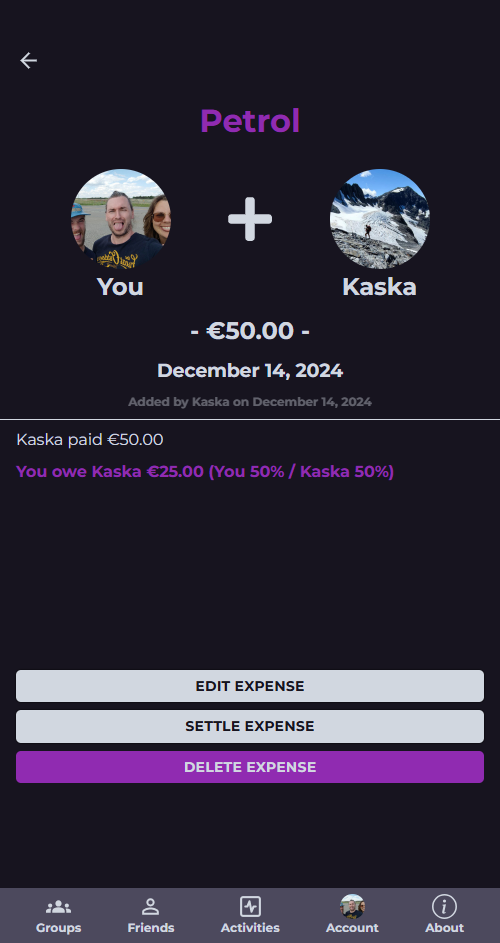Click the €50.00 total amount
This screenshot has height=943, width=500.
click(x=250, y=331)
